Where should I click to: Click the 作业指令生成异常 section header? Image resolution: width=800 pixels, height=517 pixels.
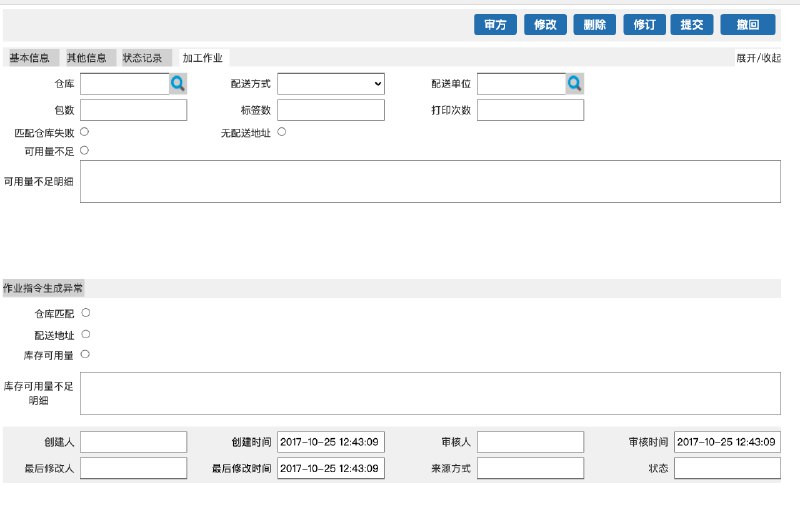(x=43, y=288)
